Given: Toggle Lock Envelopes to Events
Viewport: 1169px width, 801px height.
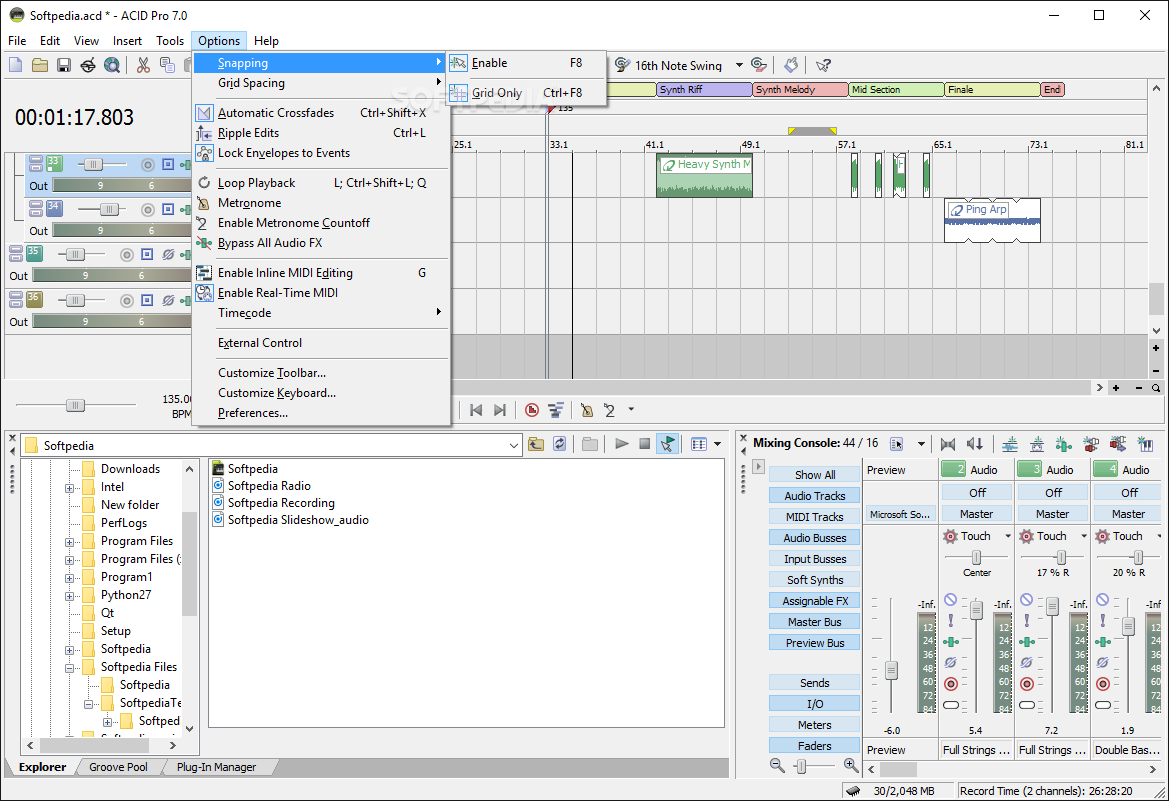Looking at the screenshot, I should click(321, 153).
